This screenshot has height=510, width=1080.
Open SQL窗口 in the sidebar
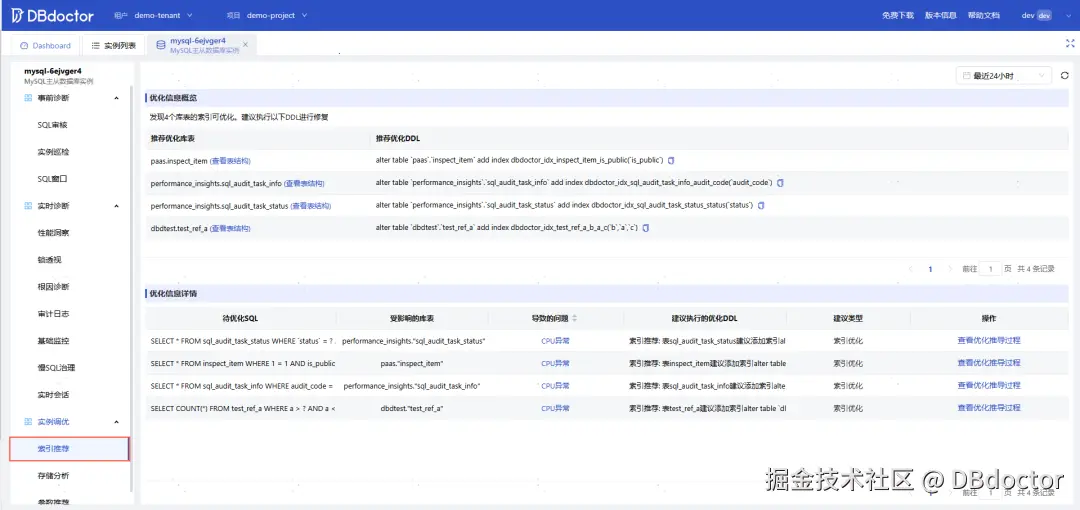pos(52,178)
